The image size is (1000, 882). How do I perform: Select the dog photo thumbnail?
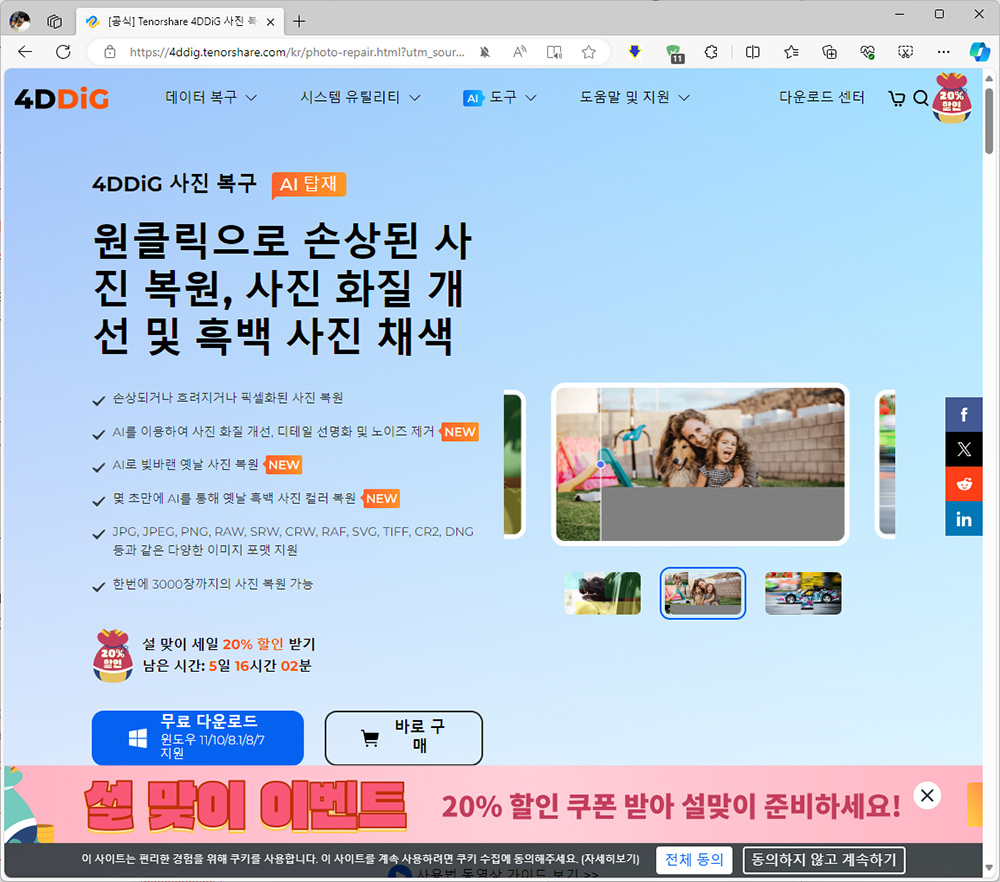(603, 593)
